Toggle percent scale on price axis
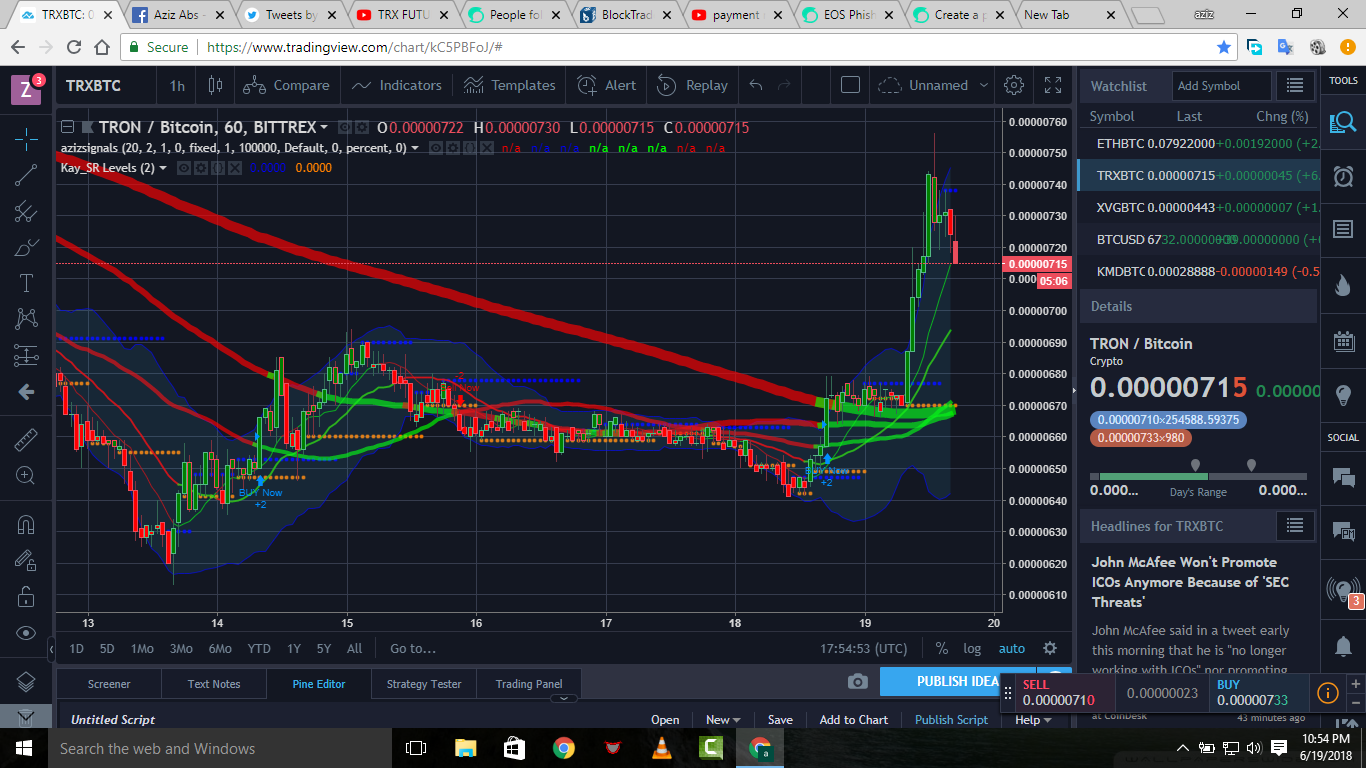 (x=941, y=648)
